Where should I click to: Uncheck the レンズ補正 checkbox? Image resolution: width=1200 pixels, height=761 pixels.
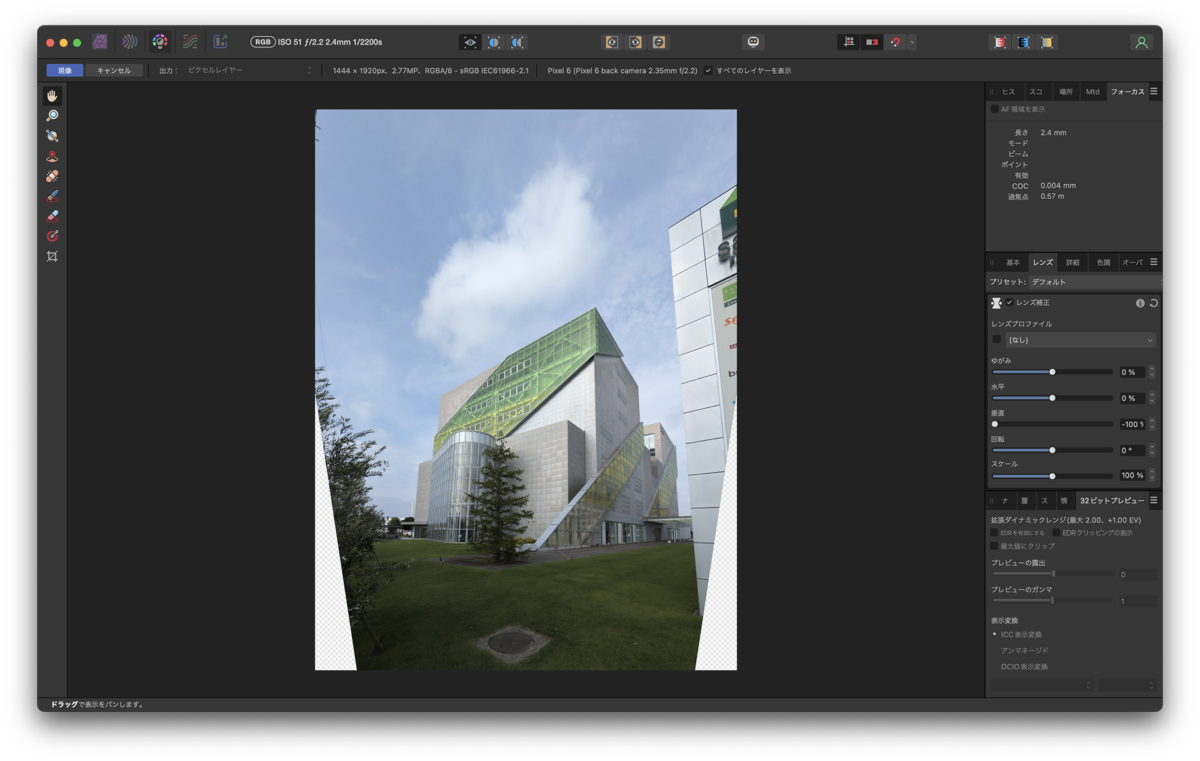[x=1009, y=303]
